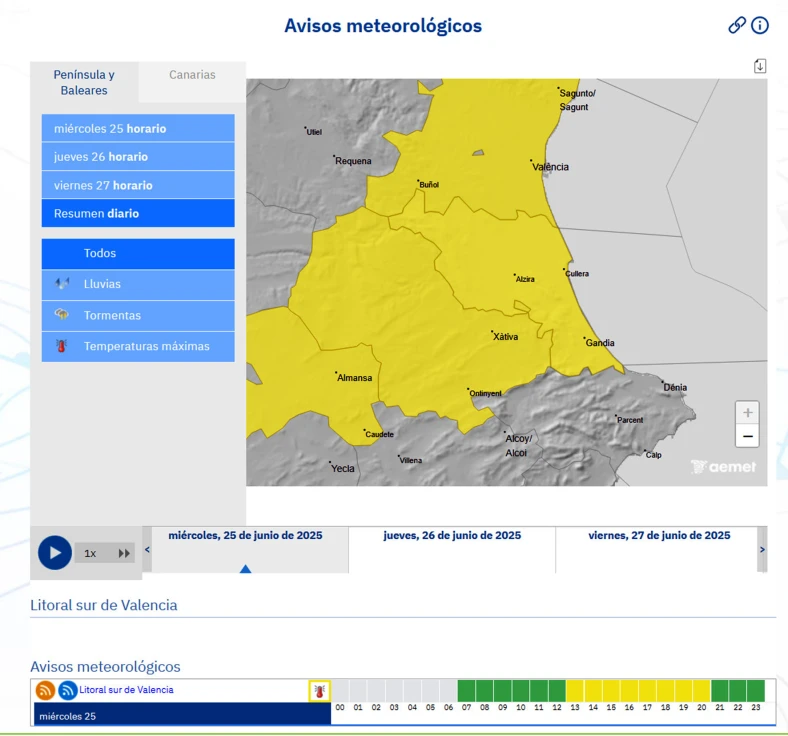Click València on the map
The height and width of the screenshot is (736, 788).
tap(550, 167)
